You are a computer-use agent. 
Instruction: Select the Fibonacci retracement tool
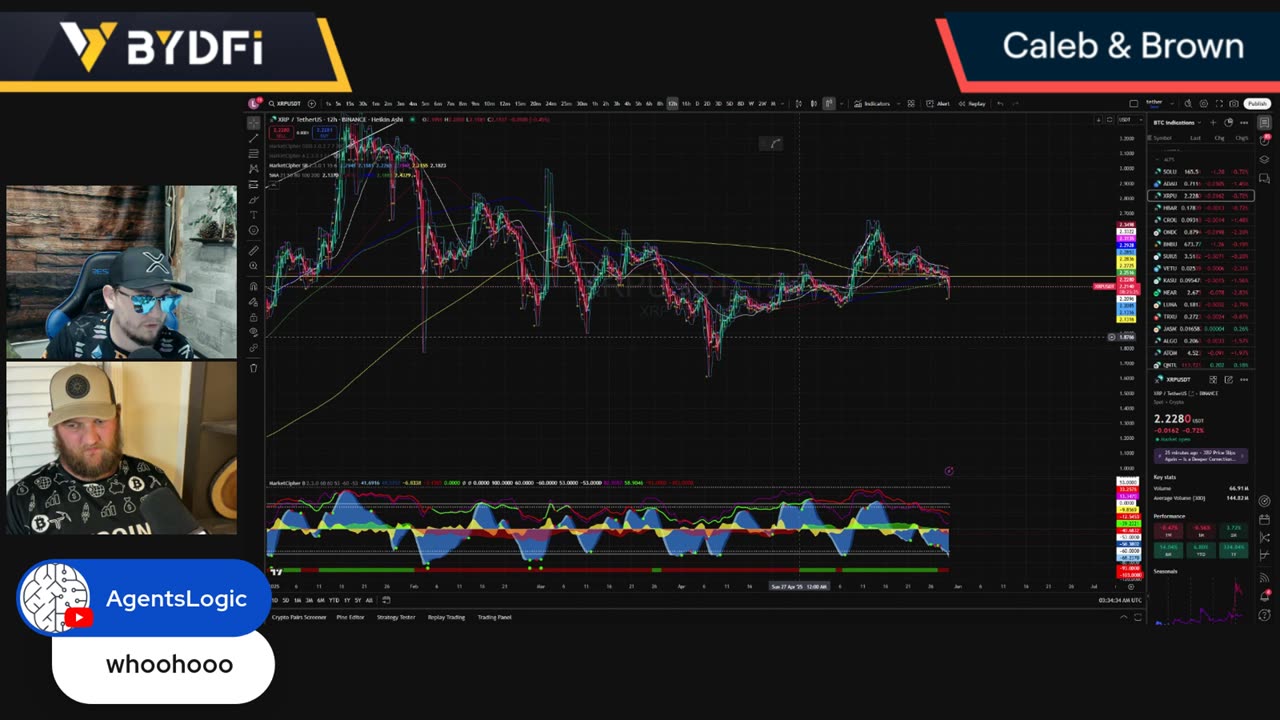[x=253, y=153]
